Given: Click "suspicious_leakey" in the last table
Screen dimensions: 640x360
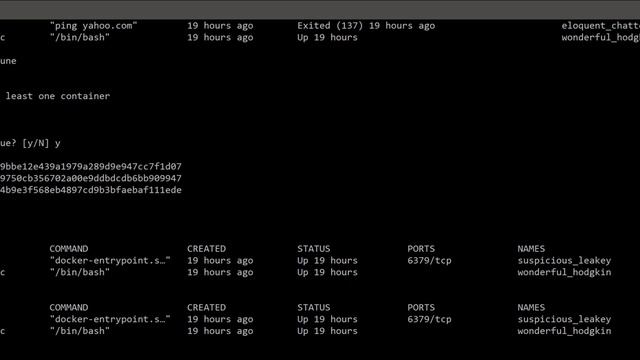Looking at the screenshot, I should click(x=564, y=320).
